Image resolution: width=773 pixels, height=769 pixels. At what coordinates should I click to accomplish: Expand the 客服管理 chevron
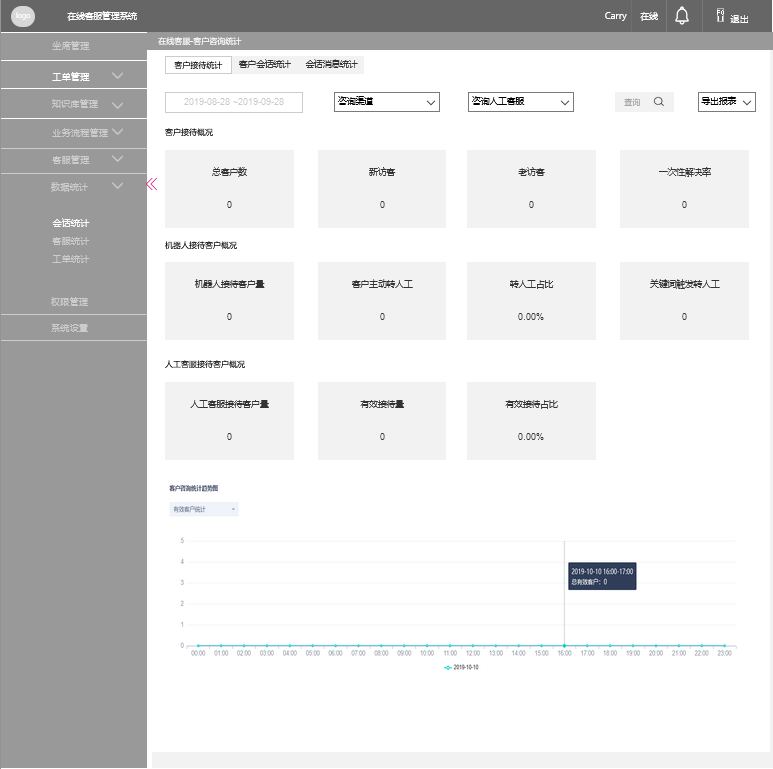click(117, 159)
